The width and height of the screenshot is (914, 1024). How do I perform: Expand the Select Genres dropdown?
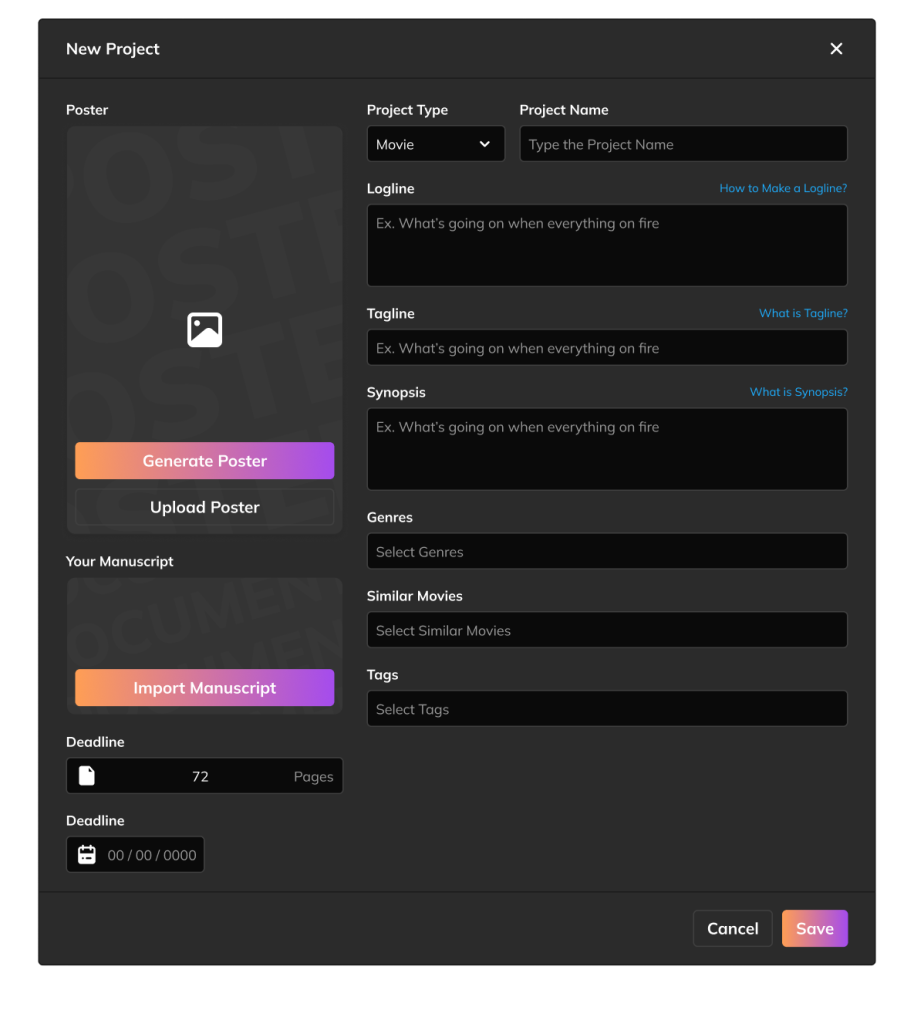[606, 552]
